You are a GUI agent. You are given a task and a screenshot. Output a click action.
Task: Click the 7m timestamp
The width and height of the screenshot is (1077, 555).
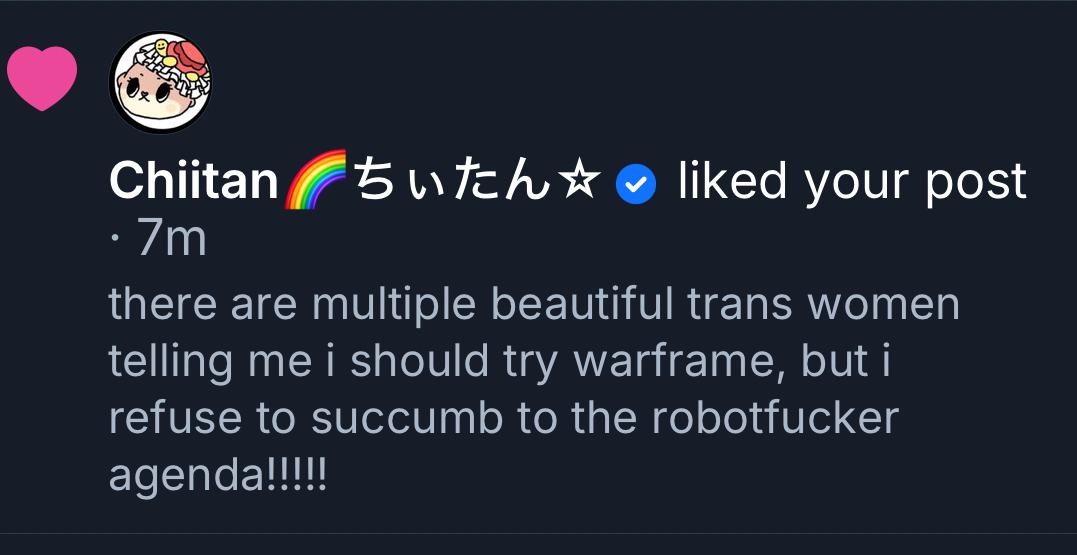tap(170, 240)
